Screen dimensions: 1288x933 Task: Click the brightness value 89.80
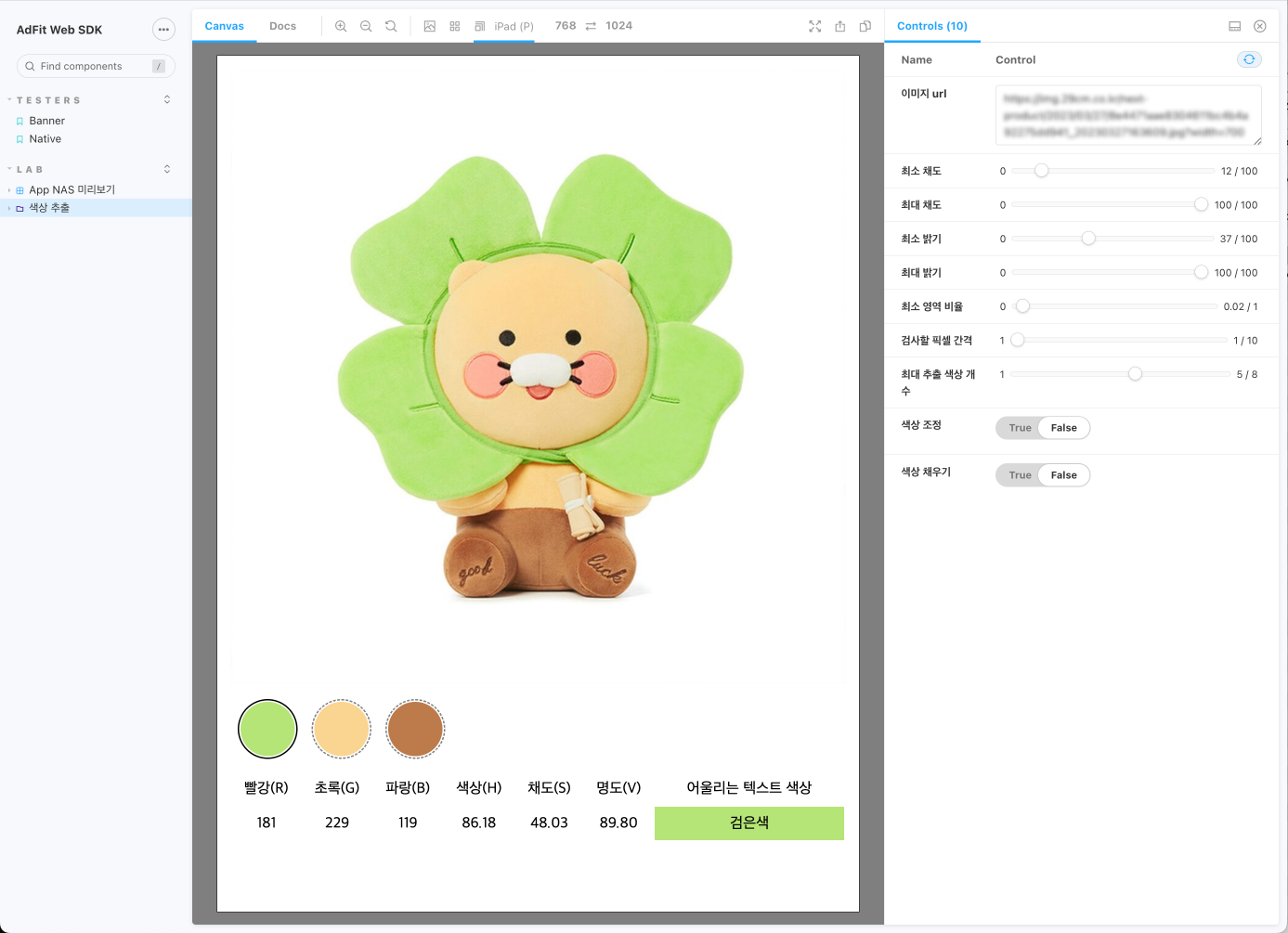(618, 823)
